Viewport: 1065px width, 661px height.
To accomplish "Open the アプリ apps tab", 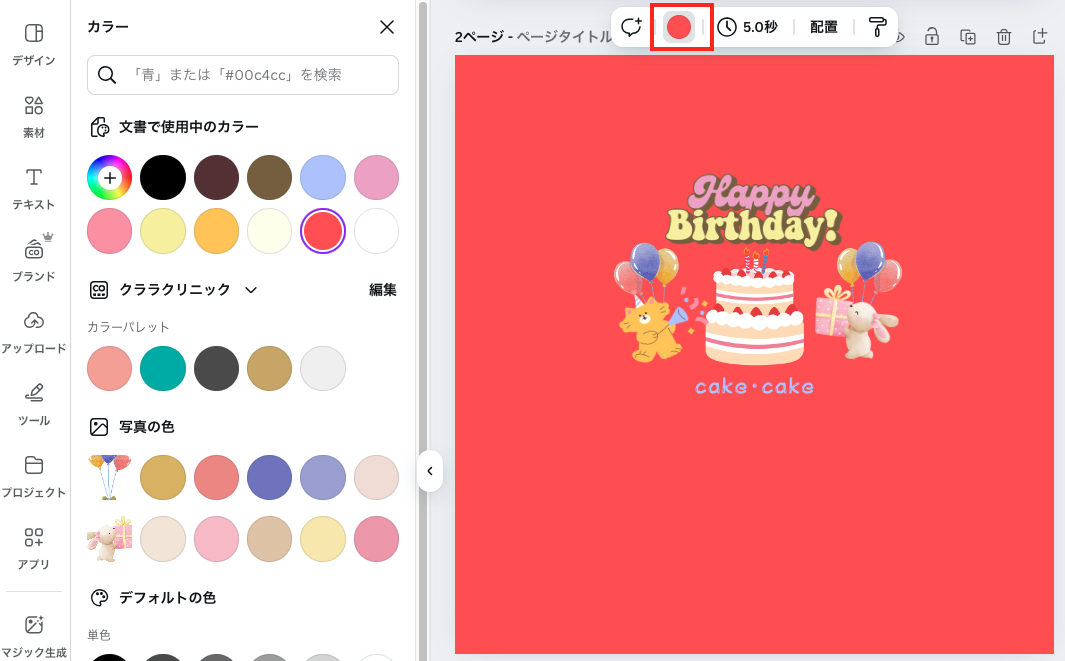I will pos(34,549).
